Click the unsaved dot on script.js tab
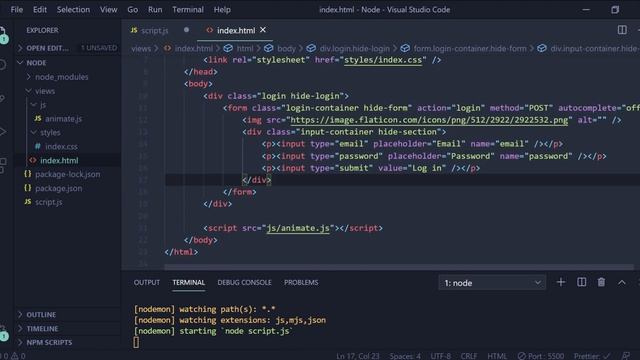 (x=186, y=30)
